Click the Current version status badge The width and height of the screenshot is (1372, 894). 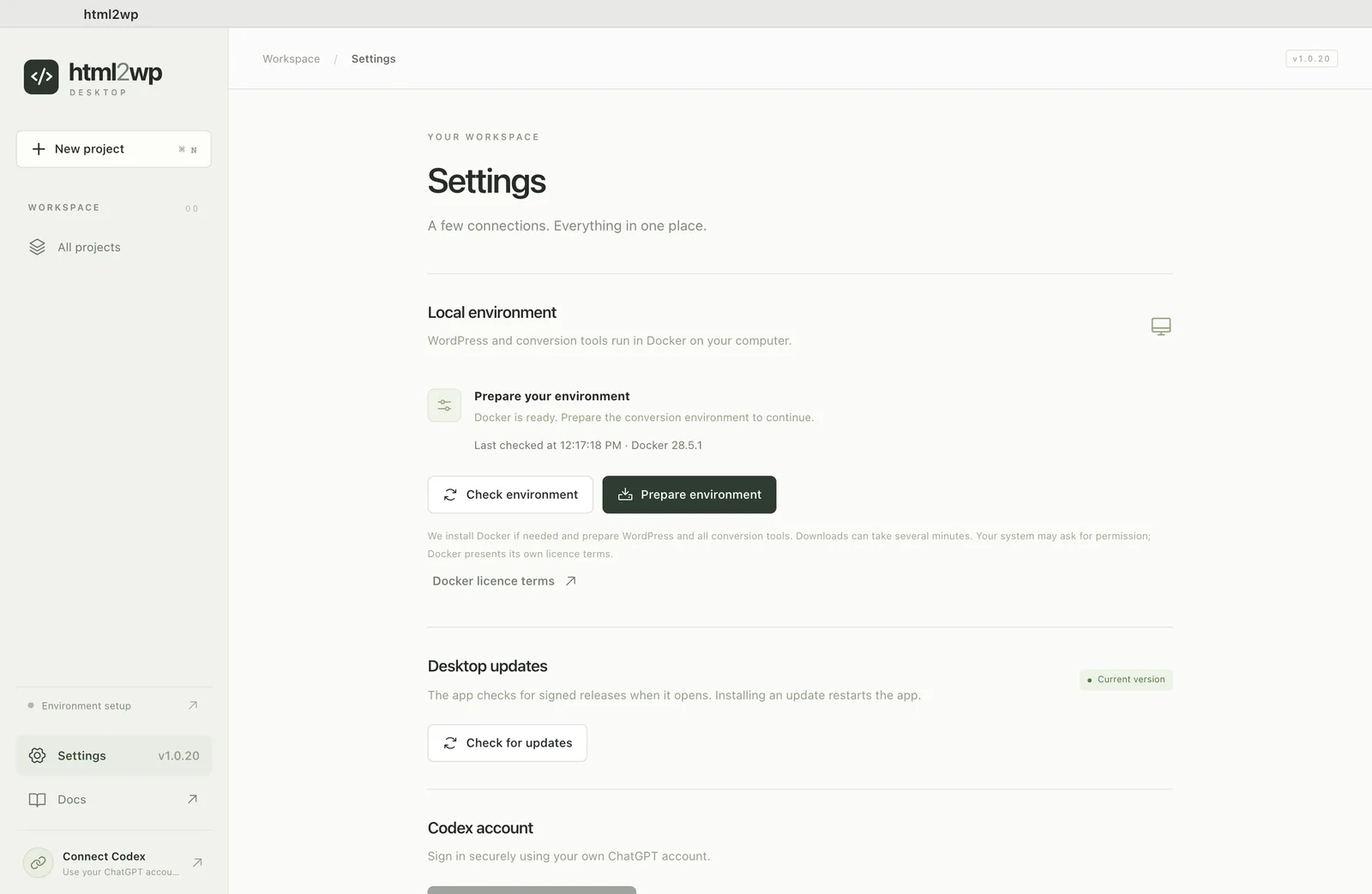point(1126,680)
